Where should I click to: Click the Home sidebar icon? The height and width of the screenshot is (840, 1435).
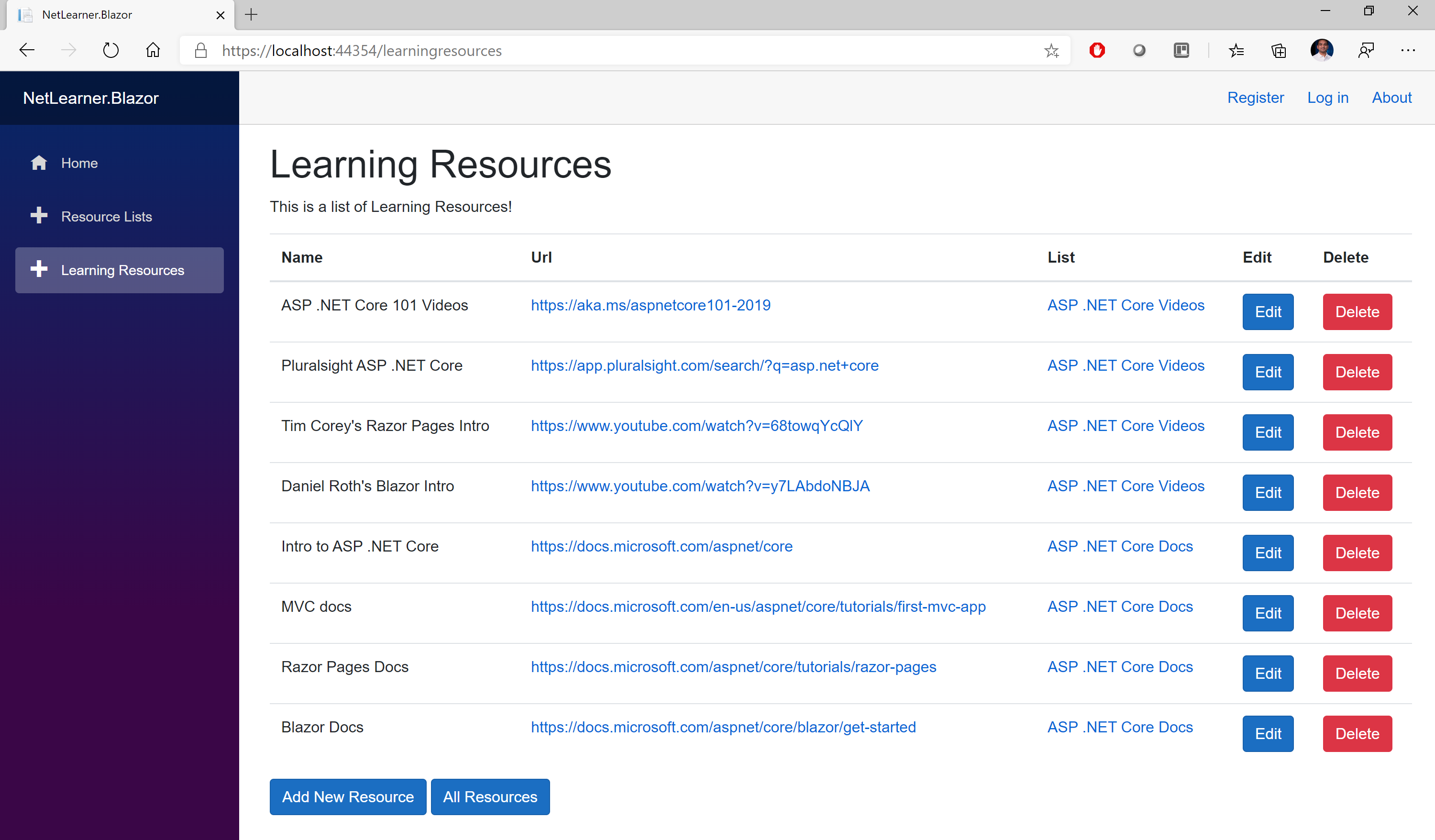point(38,163)
